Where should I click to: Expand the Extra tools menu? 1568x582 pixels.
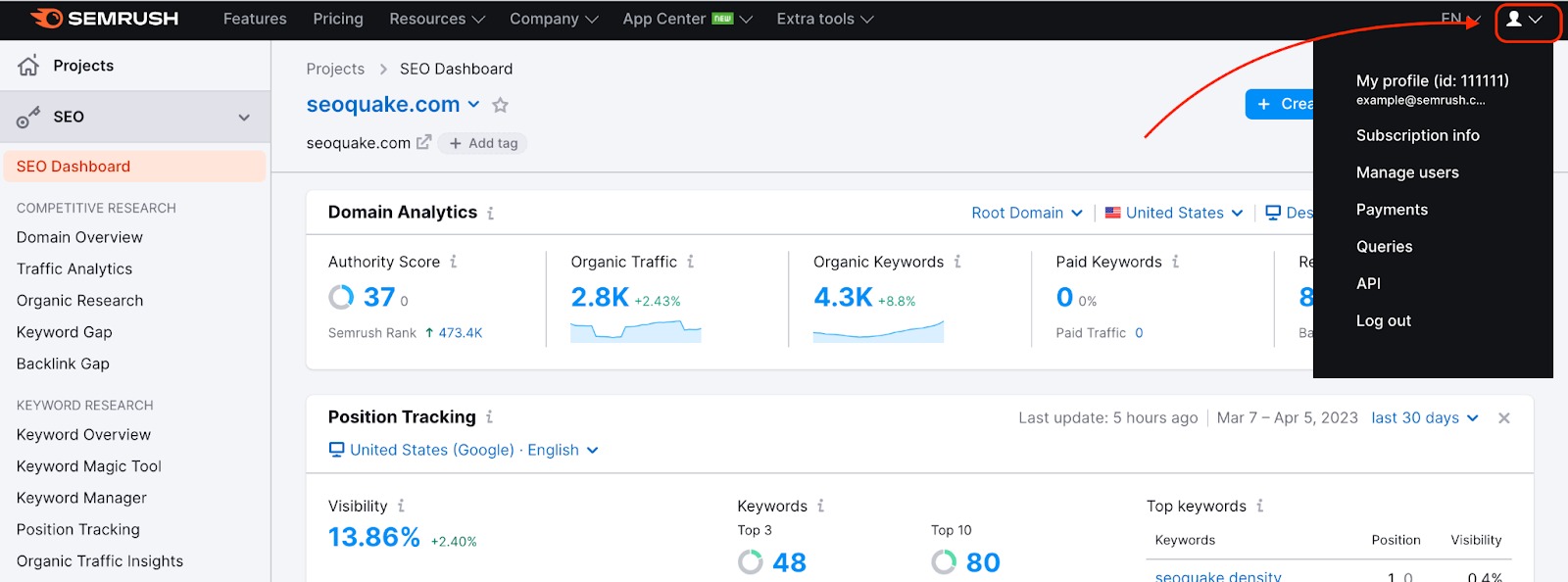tap(825, 19)
